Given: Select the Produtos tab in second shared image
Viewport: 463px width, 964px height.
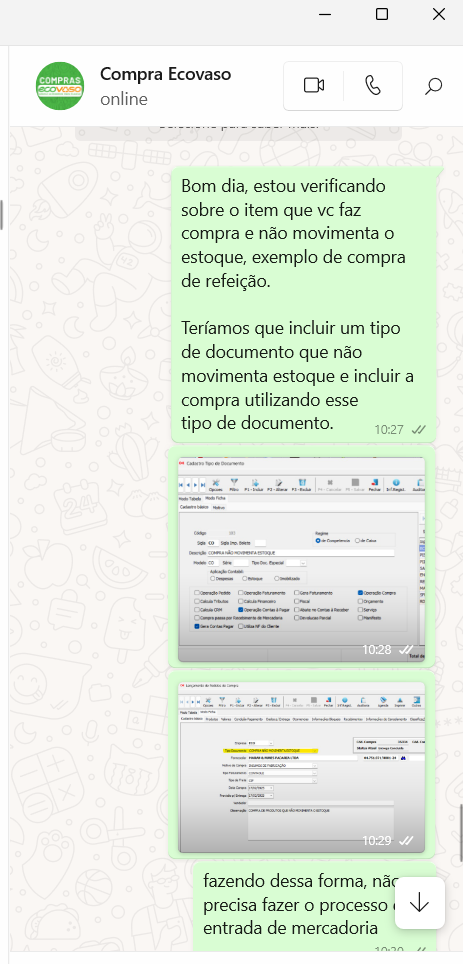Looking at the screenshot, I should (x=212, y=719).
